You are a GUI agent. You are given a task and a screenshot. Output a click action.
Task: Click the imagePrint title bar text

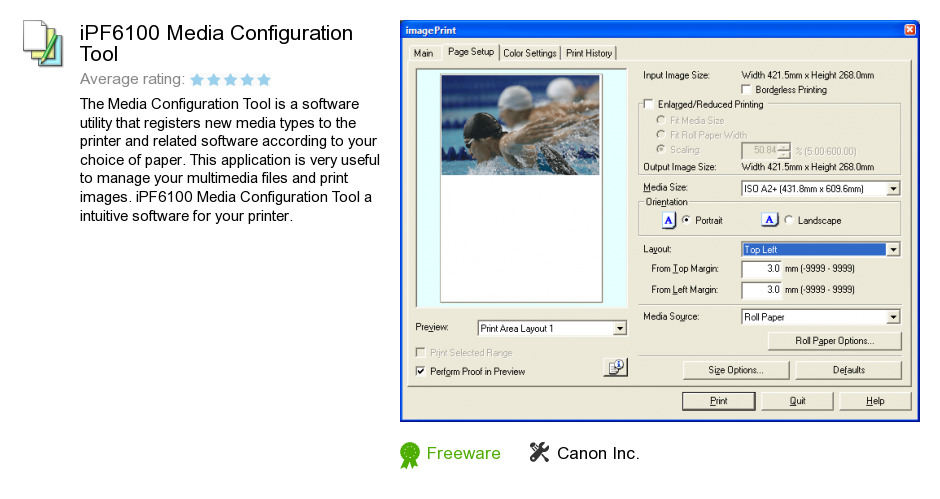pos(430,30)
